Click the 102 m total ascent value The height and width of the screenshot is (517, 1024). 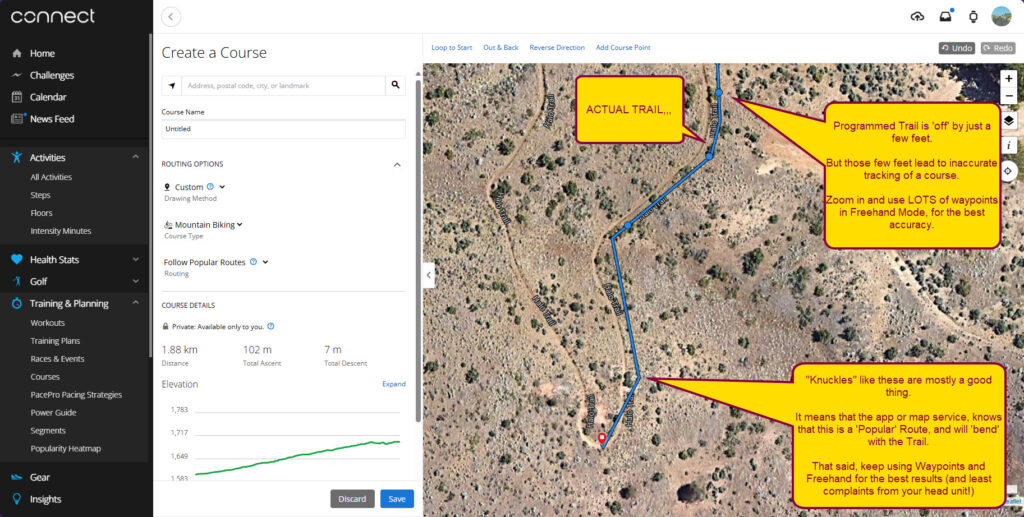click(257, 350)
